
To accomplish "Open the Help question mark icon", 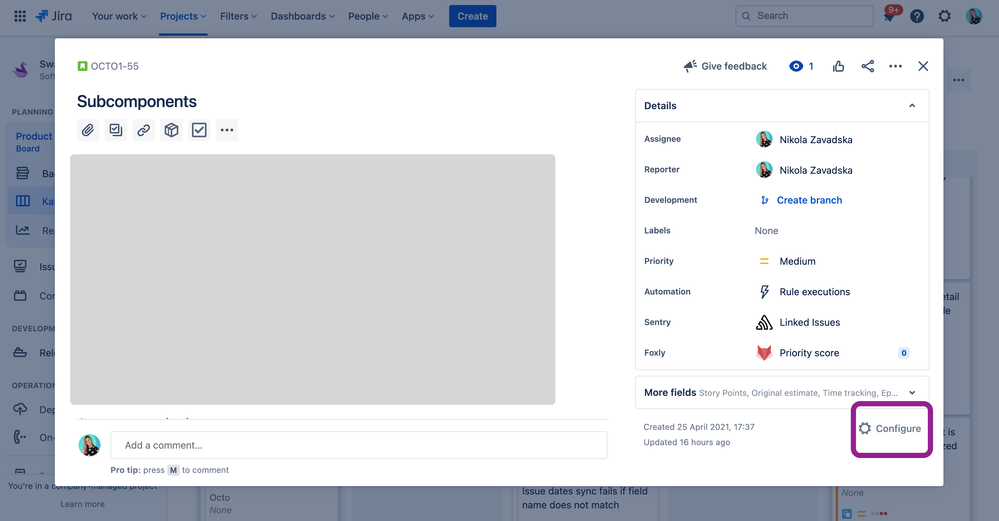I will pos(917,17).
